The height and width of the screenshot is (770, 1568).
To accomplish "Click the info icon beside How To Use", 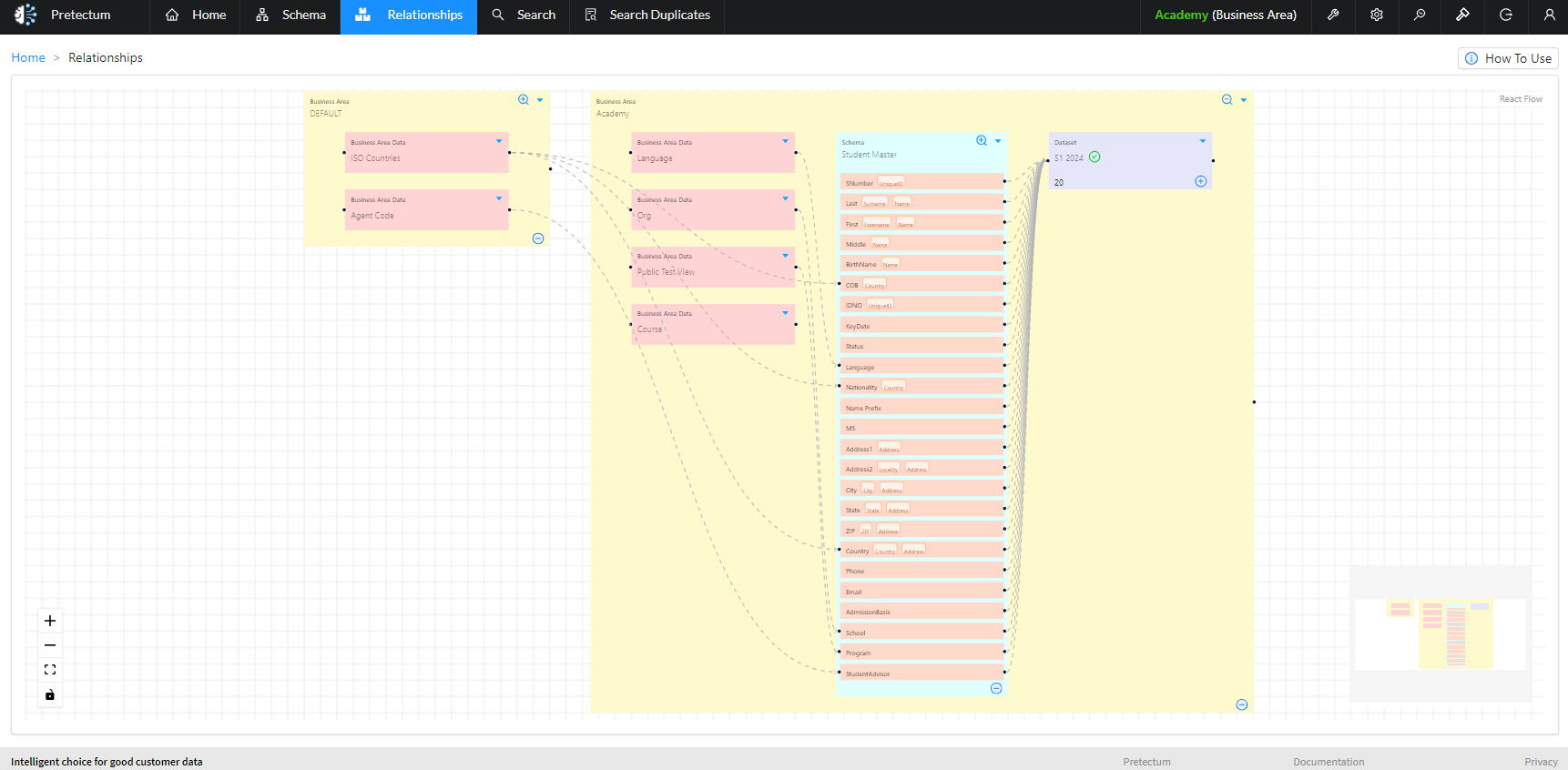I will click(x=1471, y=58).
